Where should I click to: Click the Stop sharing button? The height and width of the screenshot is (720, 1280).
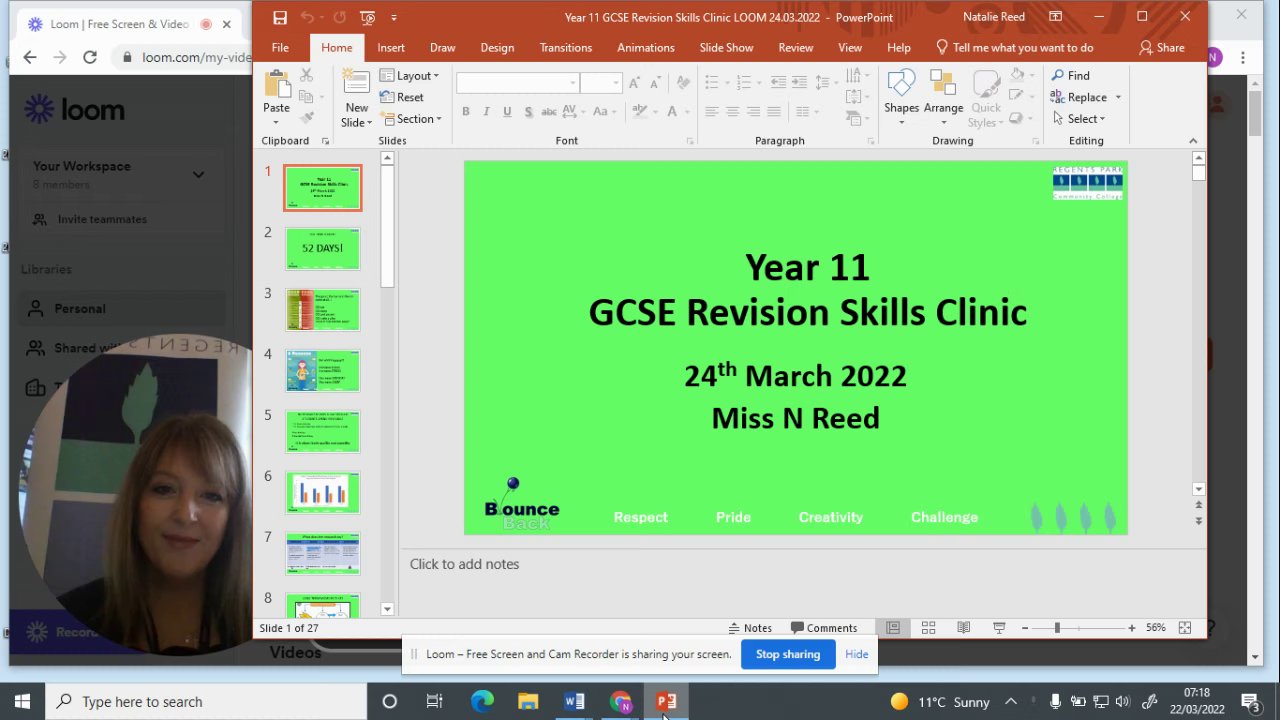(x=788, y=654)
